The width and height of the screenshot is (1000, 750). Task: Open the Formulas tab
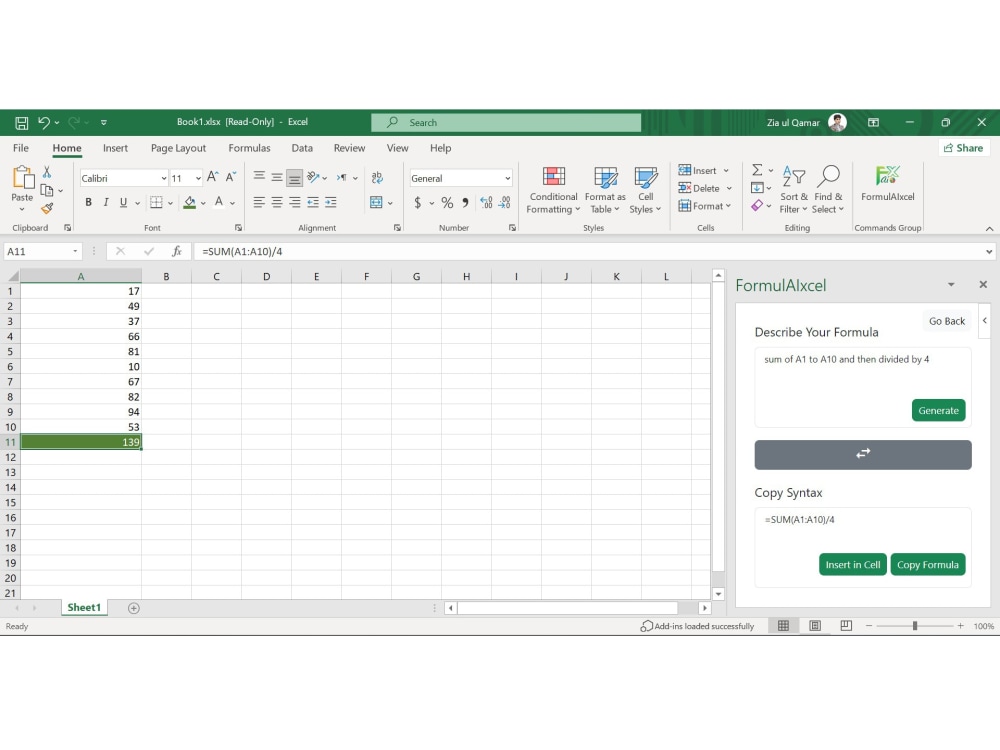(249, 148)
